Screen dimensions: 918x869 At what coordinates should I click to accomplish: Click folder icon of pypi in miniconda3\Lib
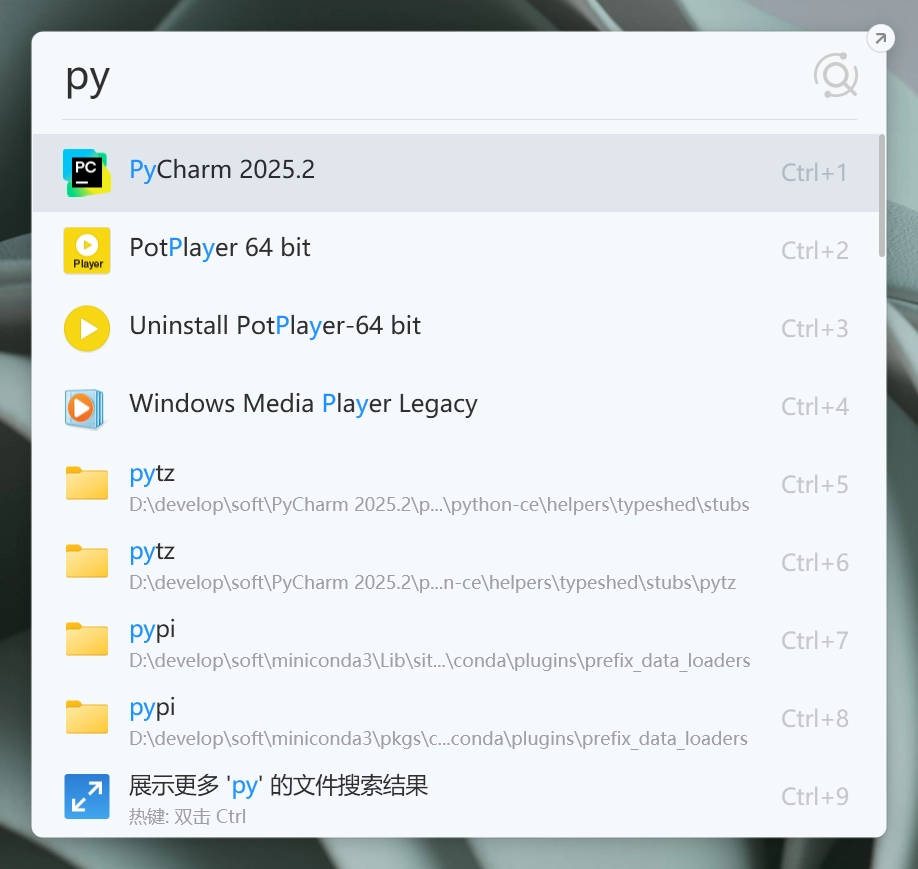(87, 639)
